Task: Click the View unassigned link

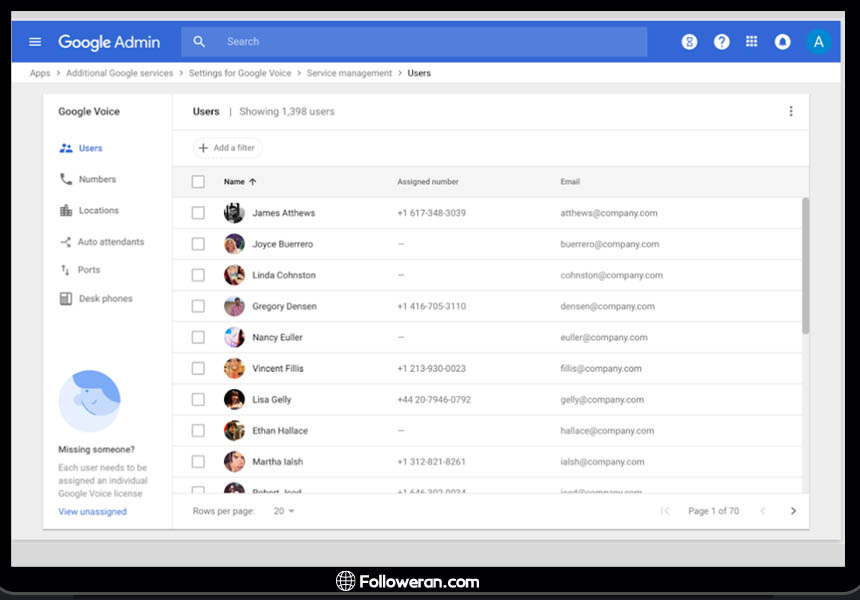Action: pos(92,512)
